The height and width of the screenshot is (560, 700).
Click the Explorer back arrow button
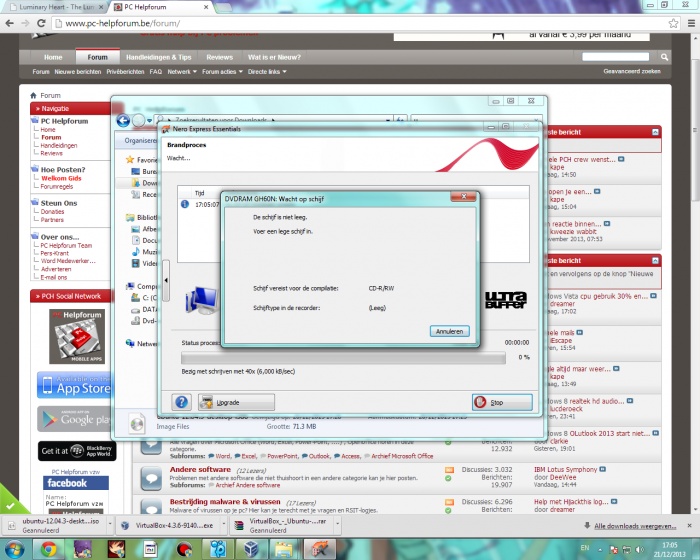124,120
